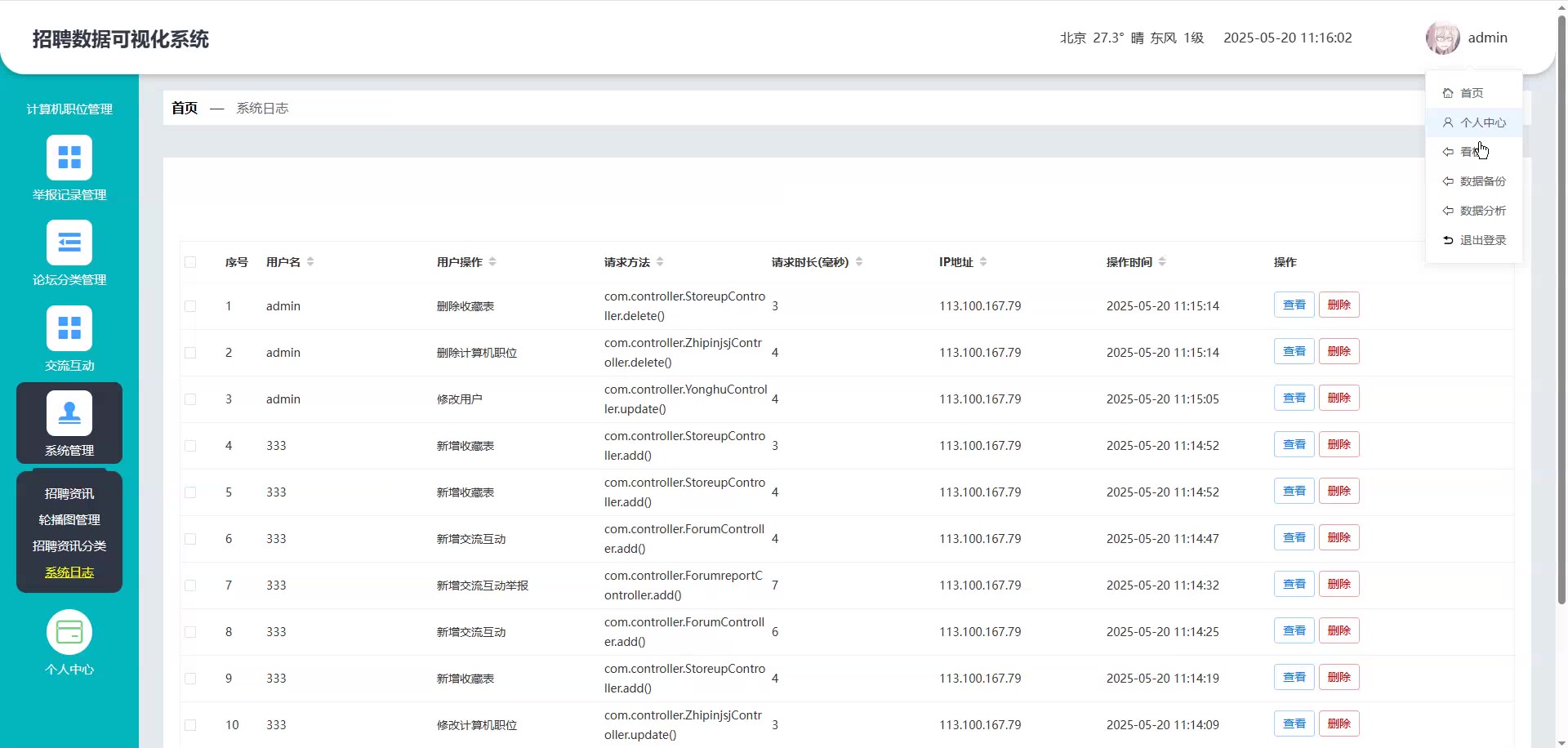Click the 交流互动 grid icon
1568x748 pixels.
[x=69, y=328]
